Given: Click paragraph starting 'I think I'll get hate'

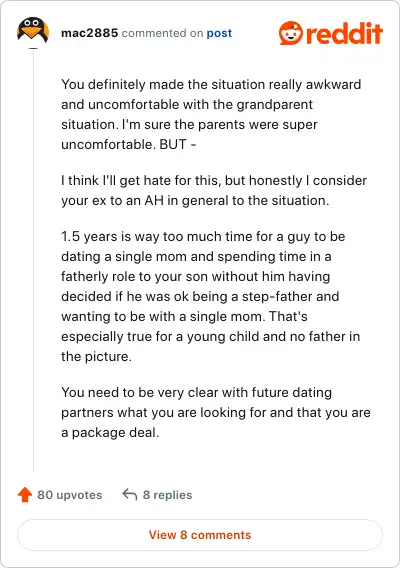Looking at the screenshot, I should coord(214,191).
